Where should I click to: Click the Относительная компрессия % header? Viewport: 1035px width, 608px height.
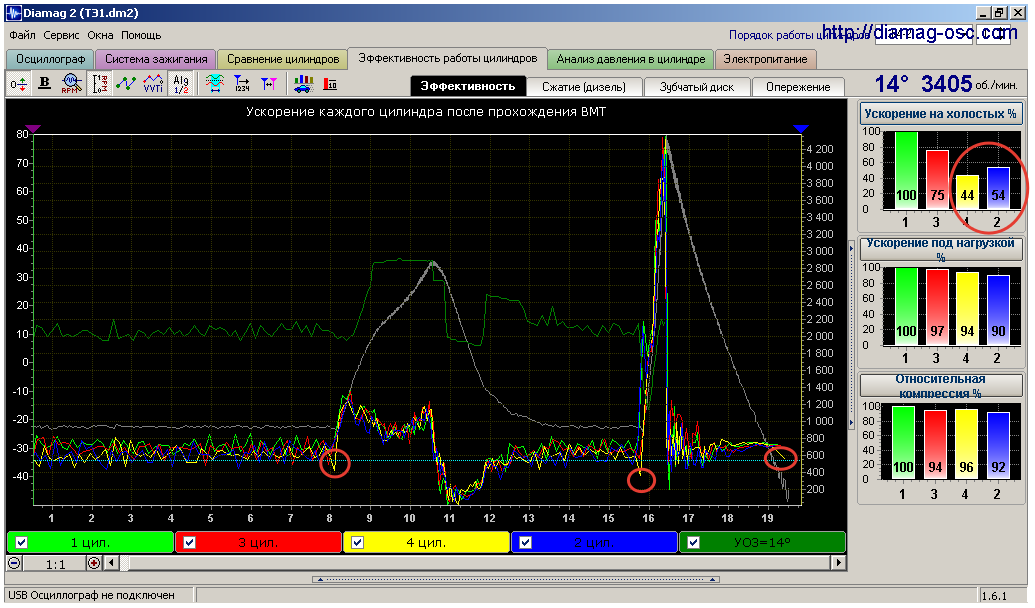point(940,386)
